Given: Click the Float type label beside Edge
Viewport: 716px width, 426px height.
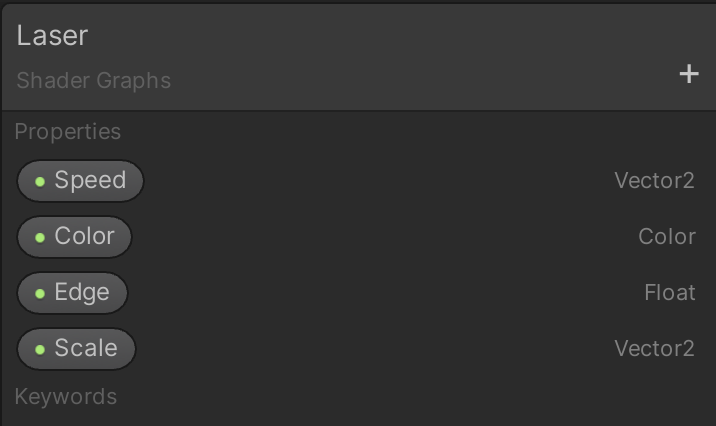Looking at the screenshot, I should (x=670, y=293).
